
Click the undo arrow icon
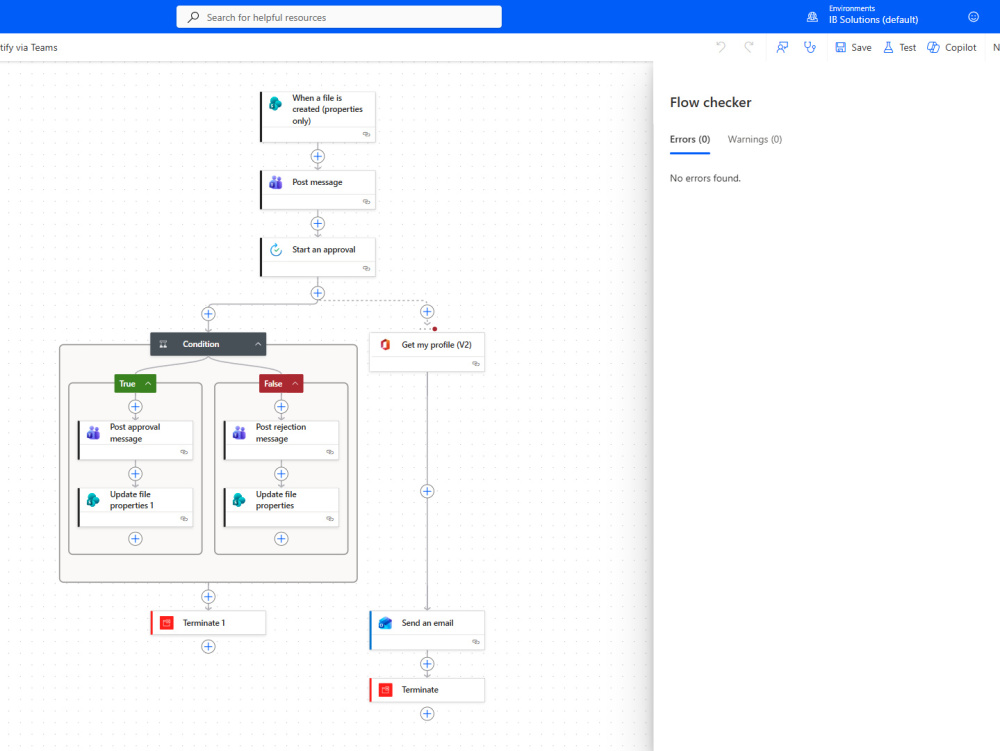pos(721,47)
